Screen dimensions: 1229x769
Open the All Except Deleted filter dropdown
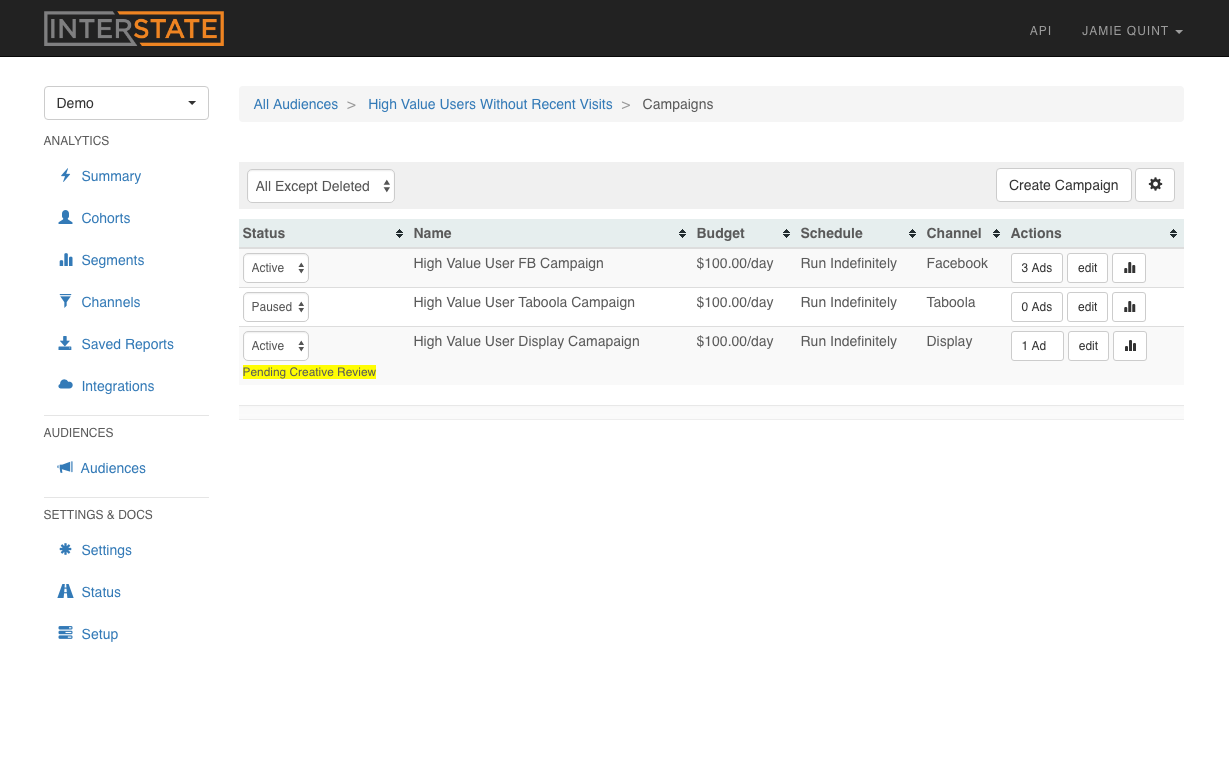(321, 186)
